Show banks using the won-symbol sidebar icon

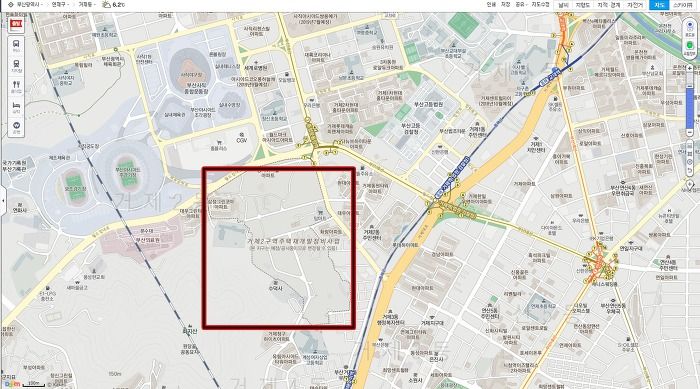(x=16, y=127)
